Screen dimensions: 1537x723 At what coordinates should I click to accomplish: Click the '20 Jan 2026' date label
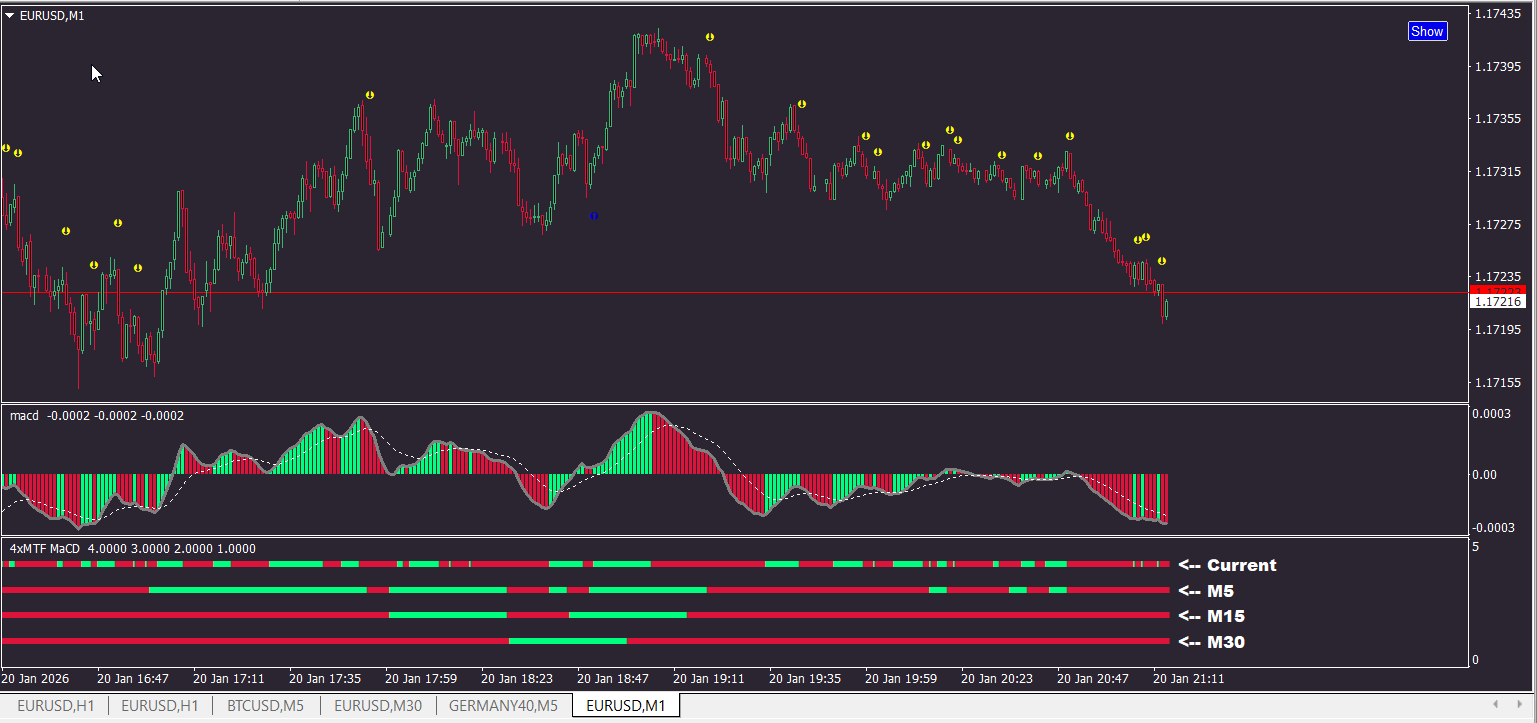tap(36, 678)
